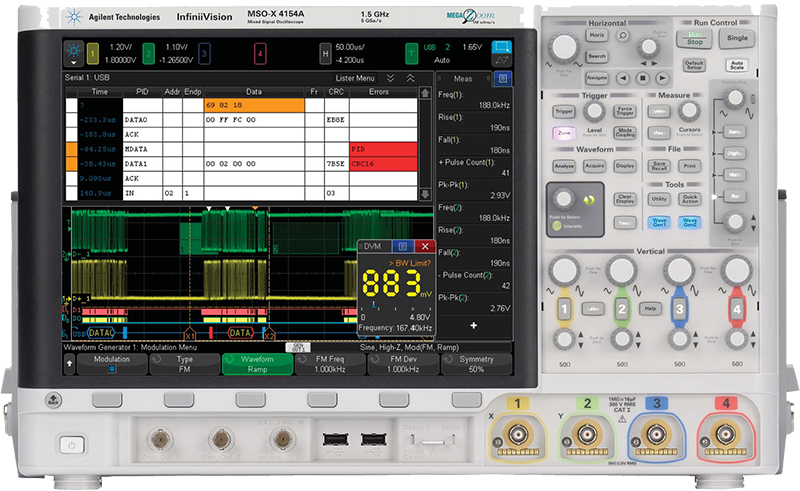This screenshot has height=491, width=800.
Task: Toggle the Modulation softkey checkbox
Action: (x=112, y=369)
